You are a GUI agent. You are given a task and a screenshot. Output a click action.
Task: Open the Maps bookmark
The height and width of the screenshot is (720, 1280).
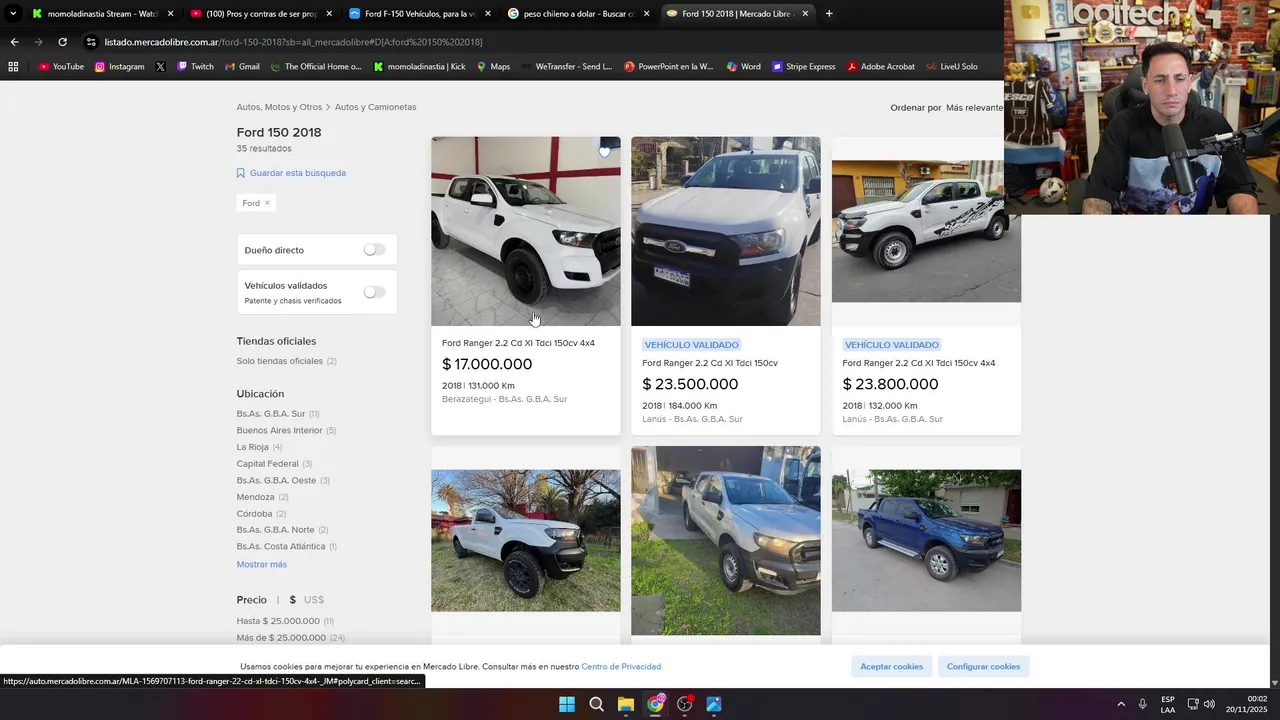click(x=493, y=66)
